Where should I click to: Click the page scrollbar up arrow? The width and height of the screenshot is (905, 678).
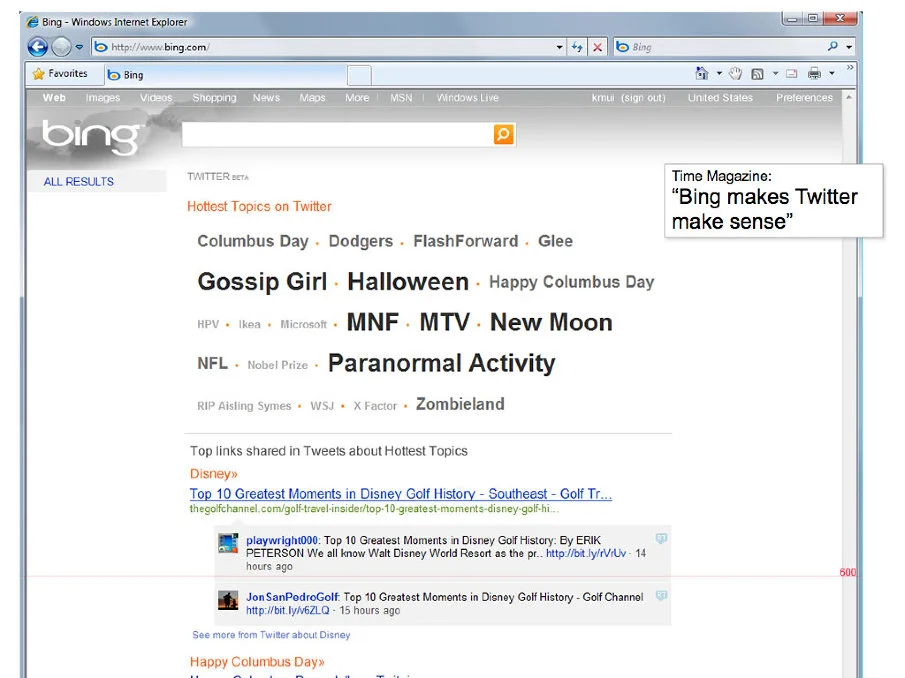coord(848,98)
